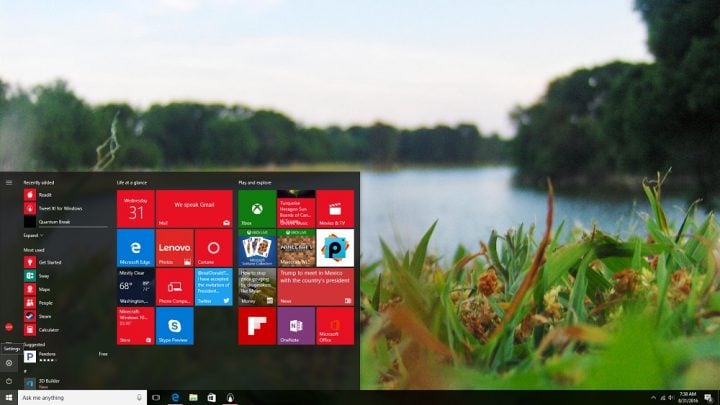
Task: Open Skype Preview tile
Action: point(174,325)
